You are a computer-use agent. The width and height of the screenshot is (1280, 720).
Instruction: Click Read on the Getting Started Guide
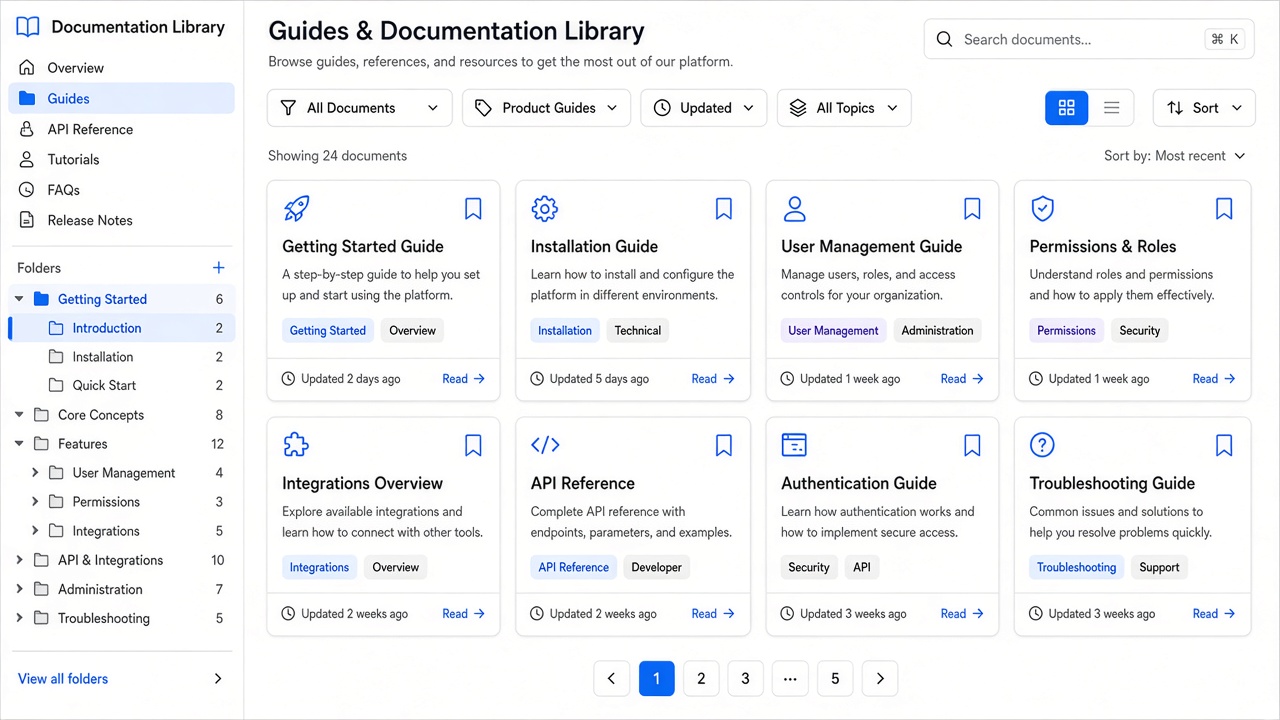pos(464,379)
